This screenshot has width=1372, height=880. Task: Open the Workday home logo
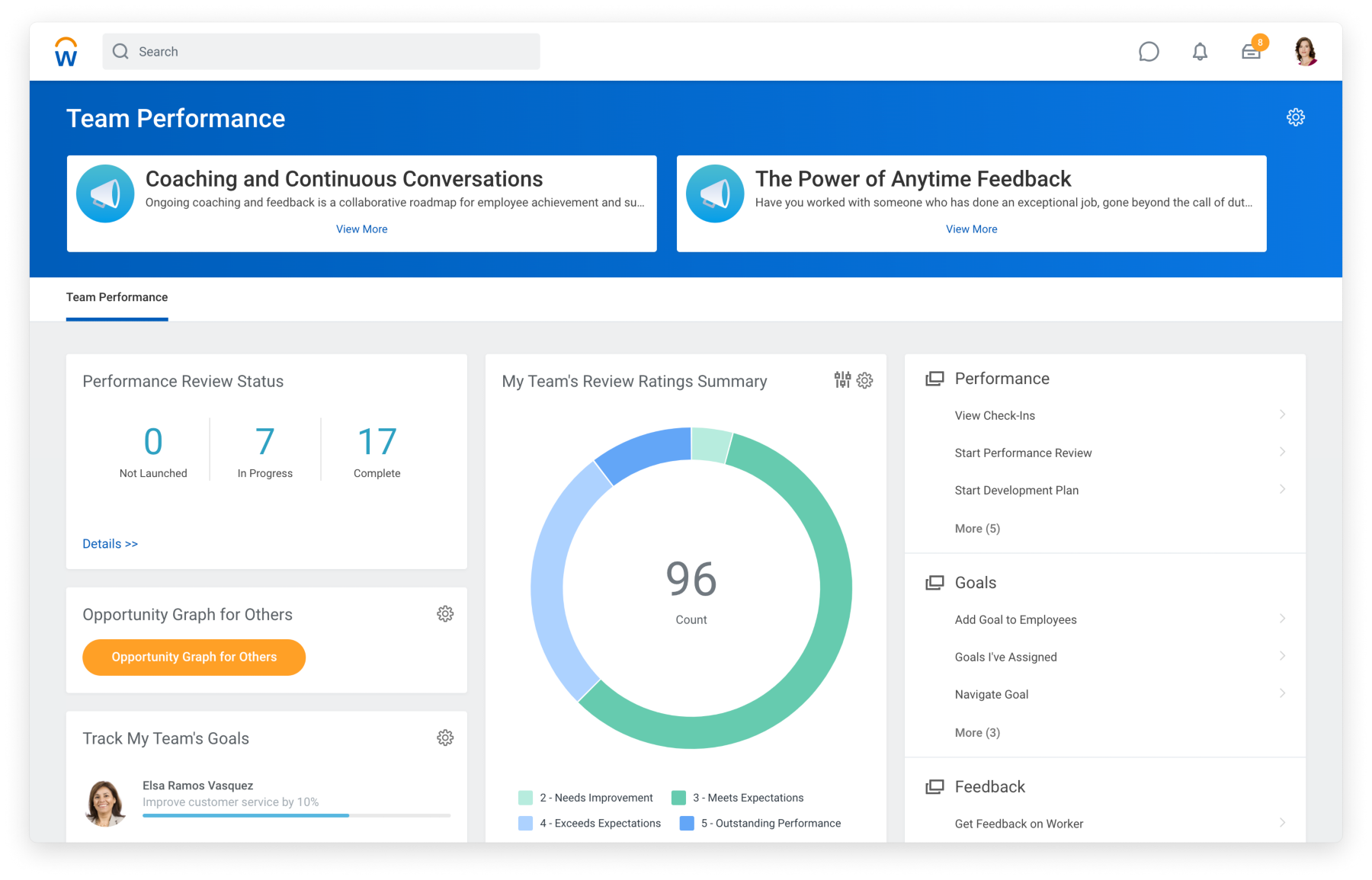[66, 51]
